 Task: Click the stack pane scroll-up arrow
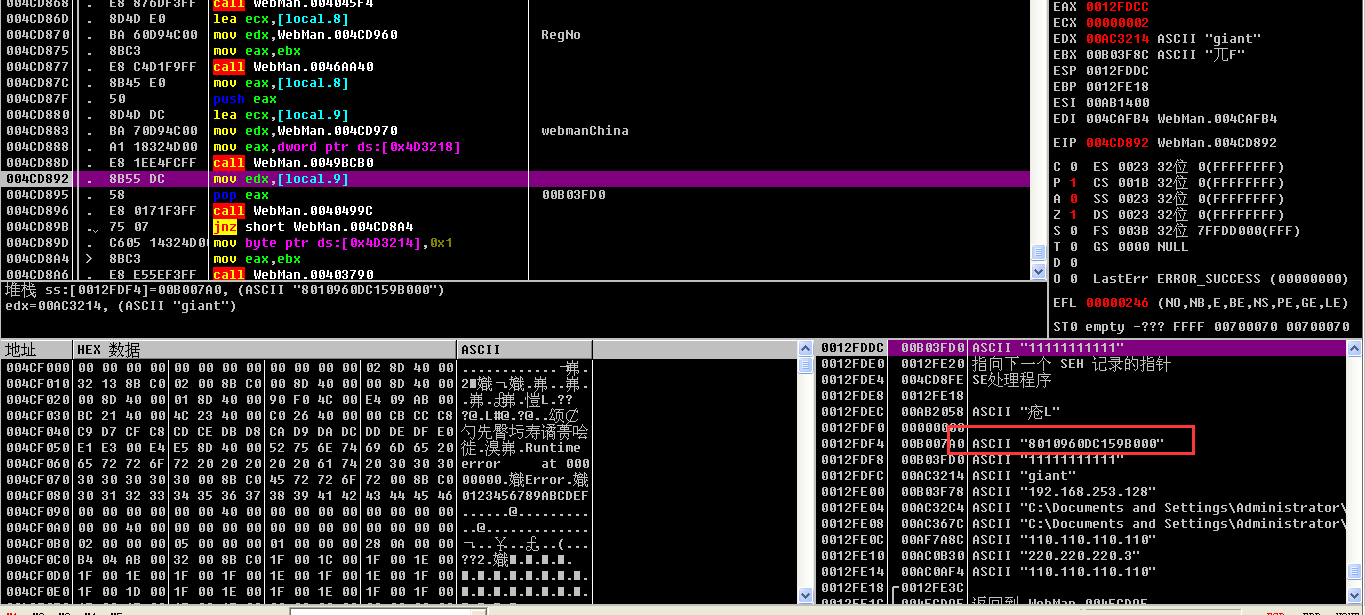tap(1354, 348)
